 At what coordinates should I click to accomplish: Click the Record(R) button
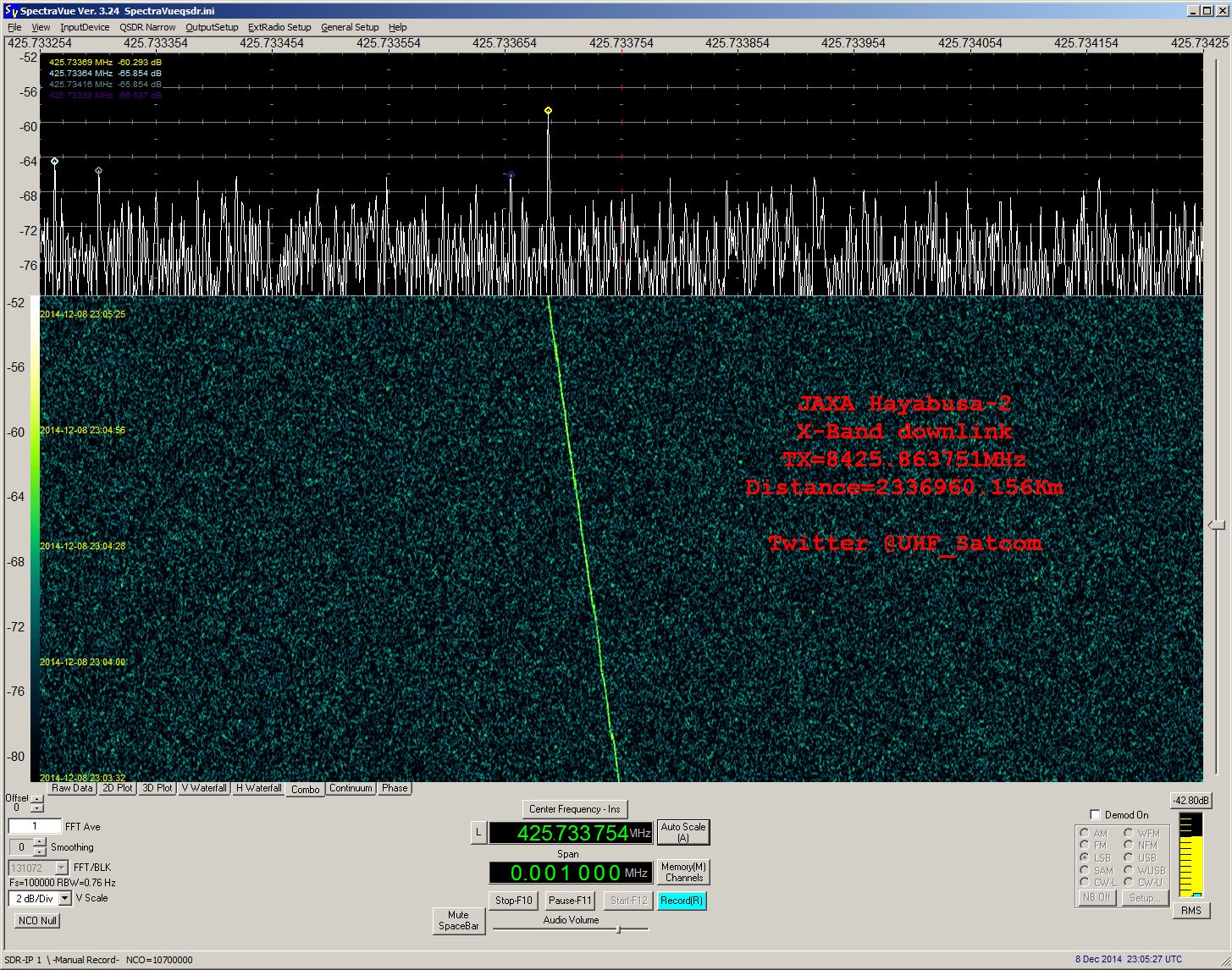tap(682, 901)
